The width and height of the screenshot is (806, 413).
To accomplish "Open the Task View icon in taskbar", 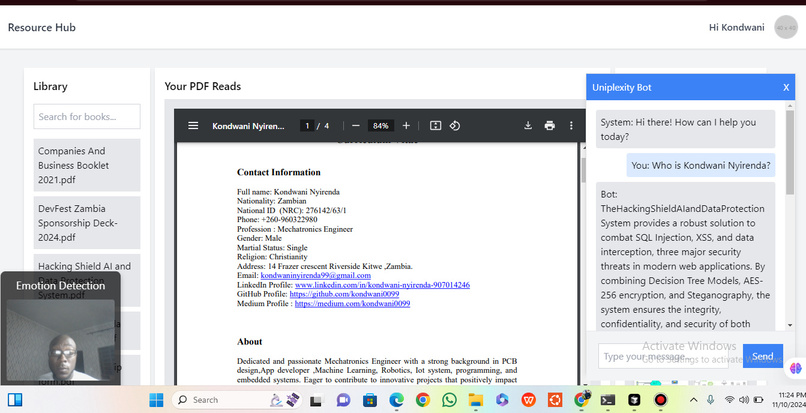I will tap(316, 400).
